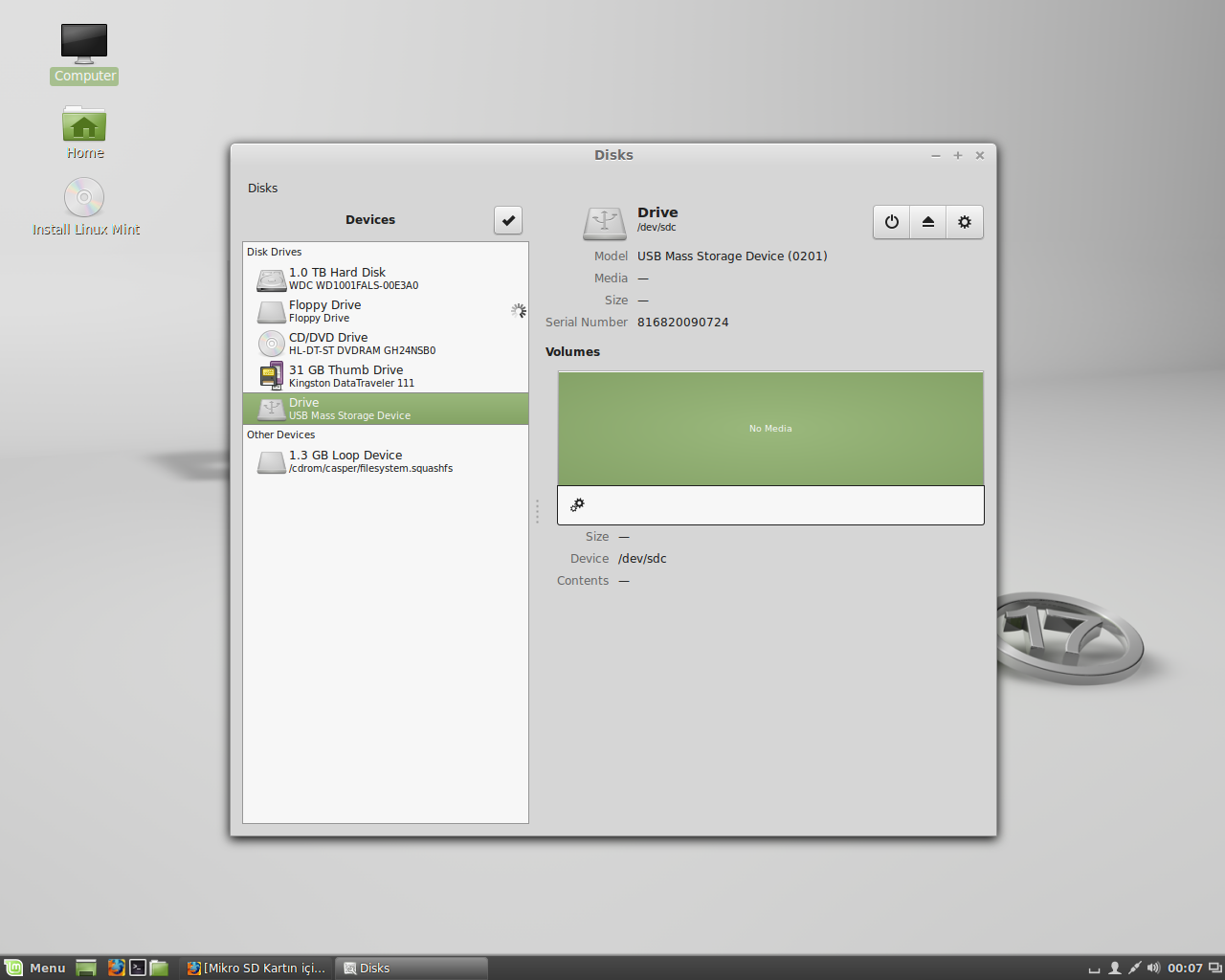Click the Devices panel heading
1225x980 pixels.
370,220
